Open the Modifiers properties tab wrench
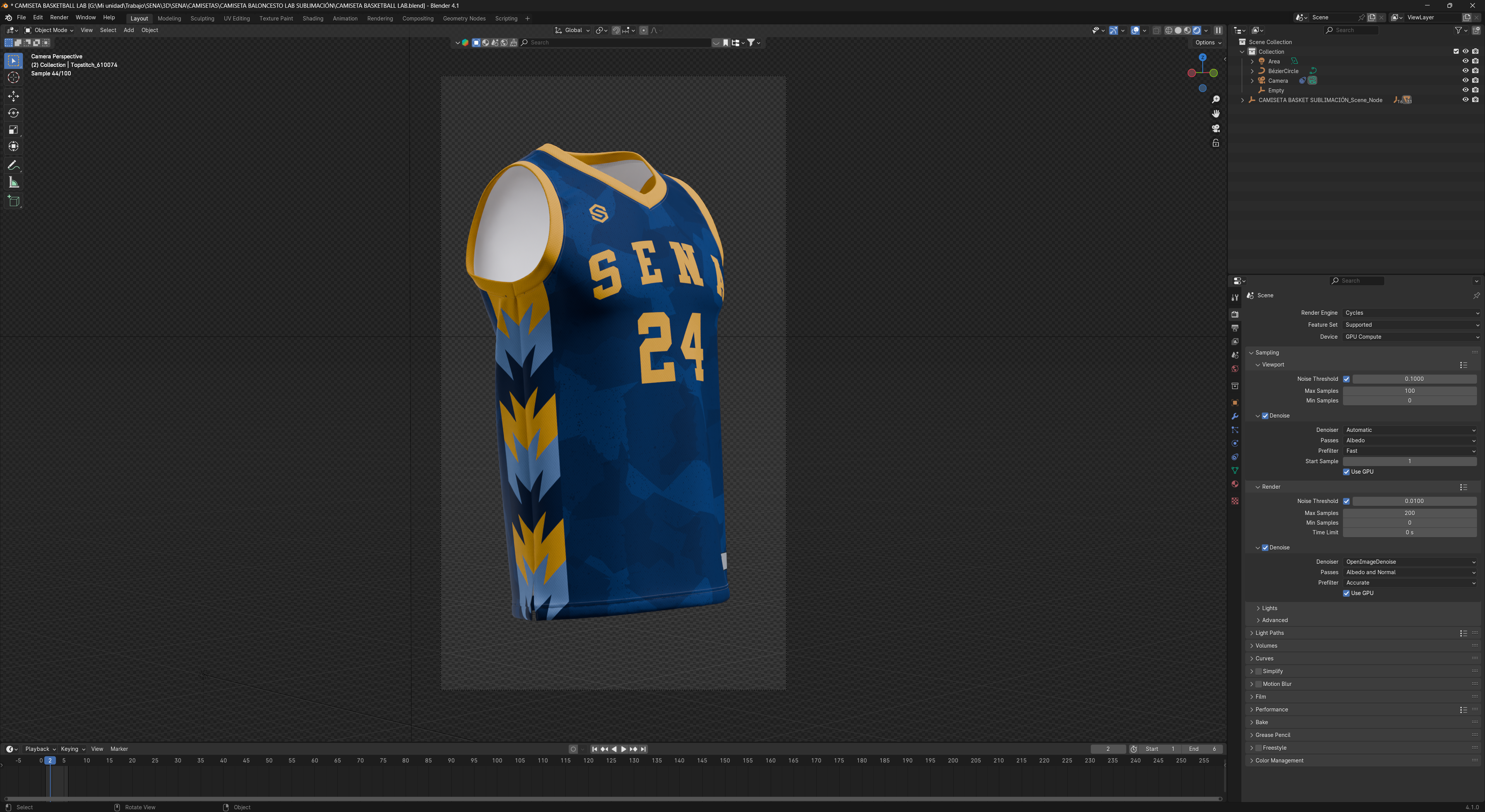Image resolution: width=1485 pixels, height=812 pixels. click(1235, 416)
